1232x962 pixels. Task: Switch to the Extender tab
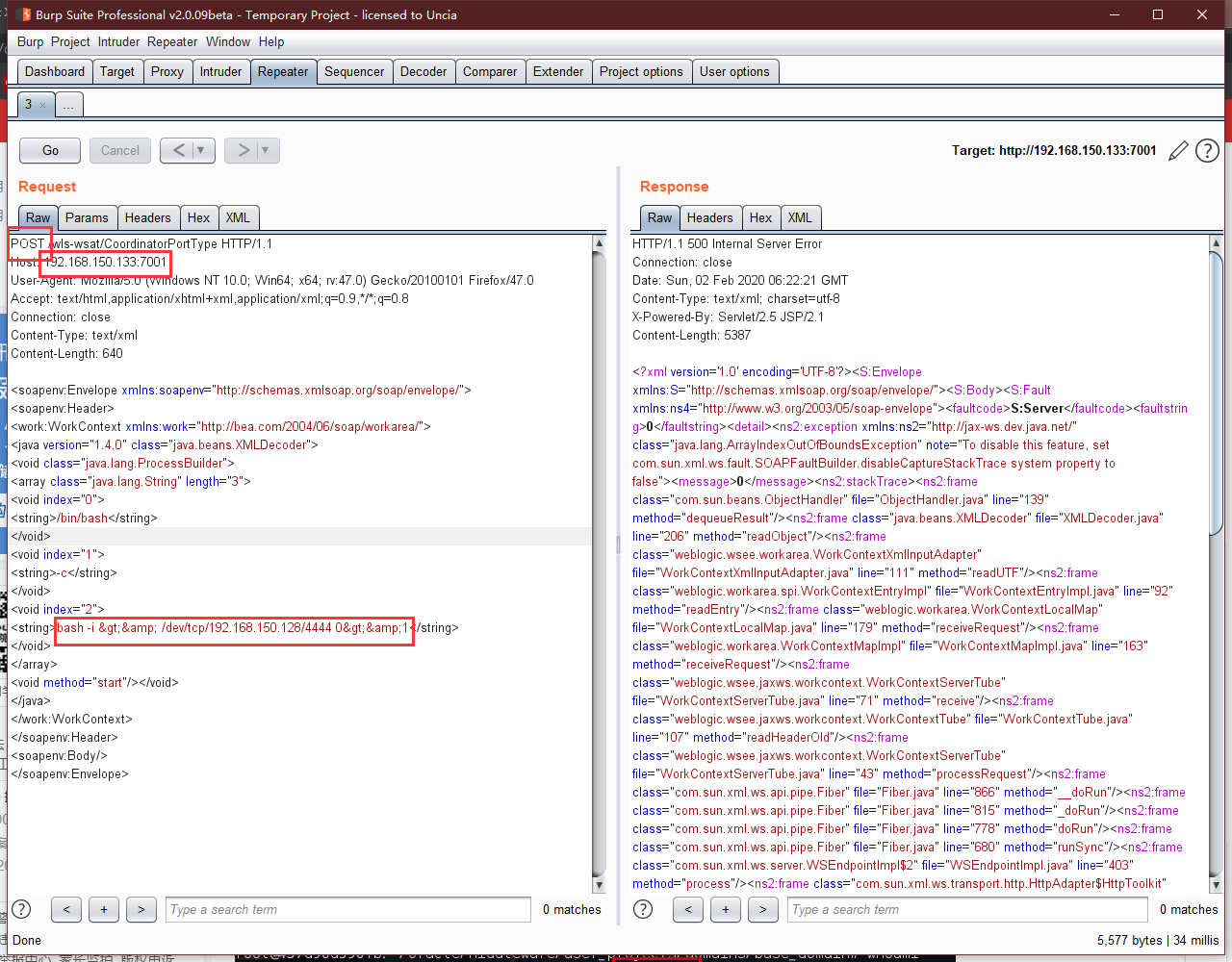558,71
